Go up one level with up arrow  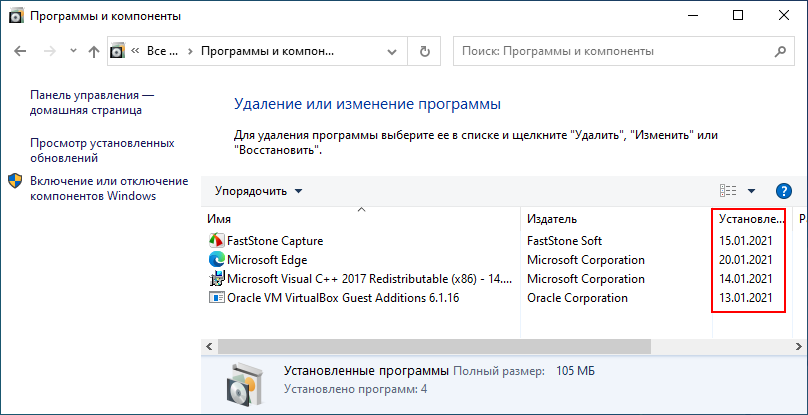point(94,50)
